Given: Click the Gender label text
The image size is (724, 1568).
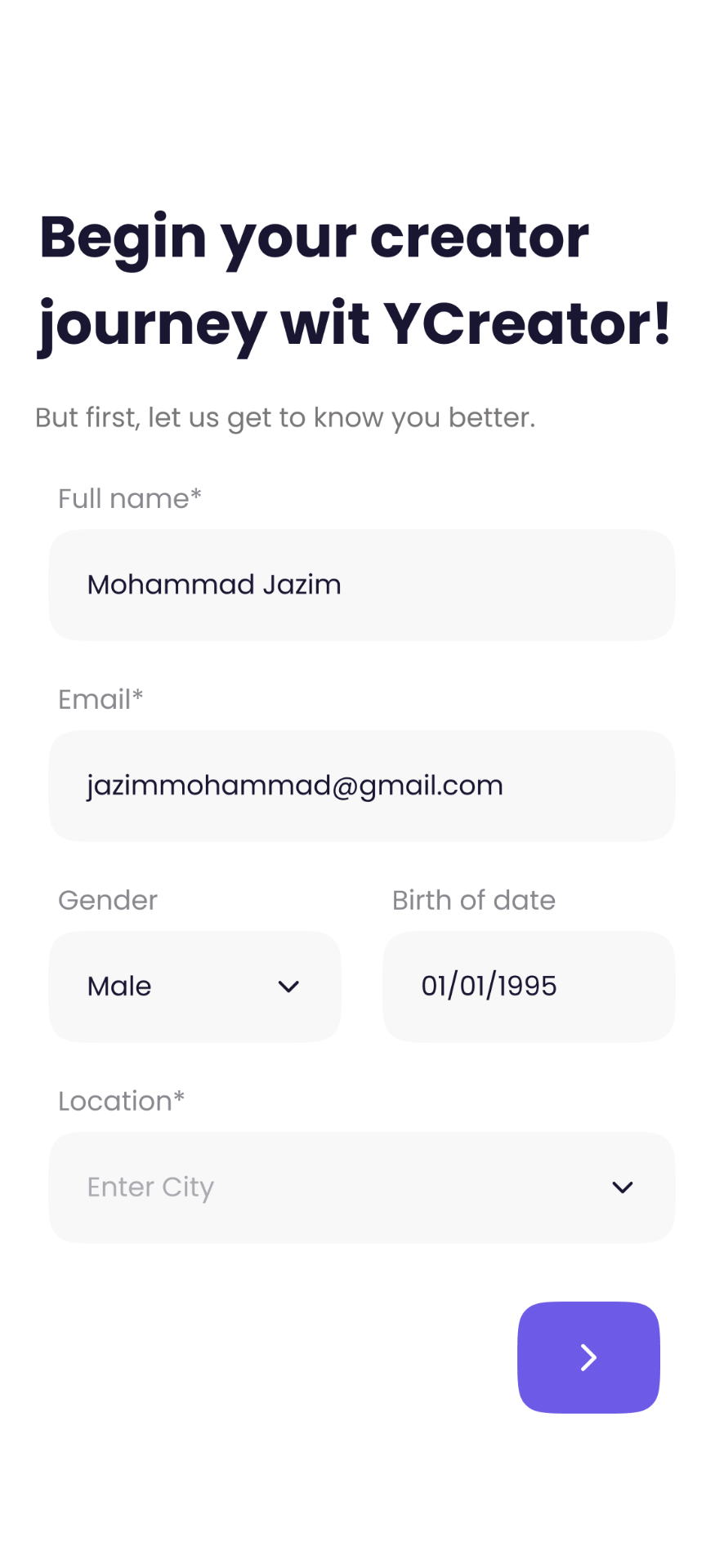Looking at the screenshot, I should click(108, 900).
